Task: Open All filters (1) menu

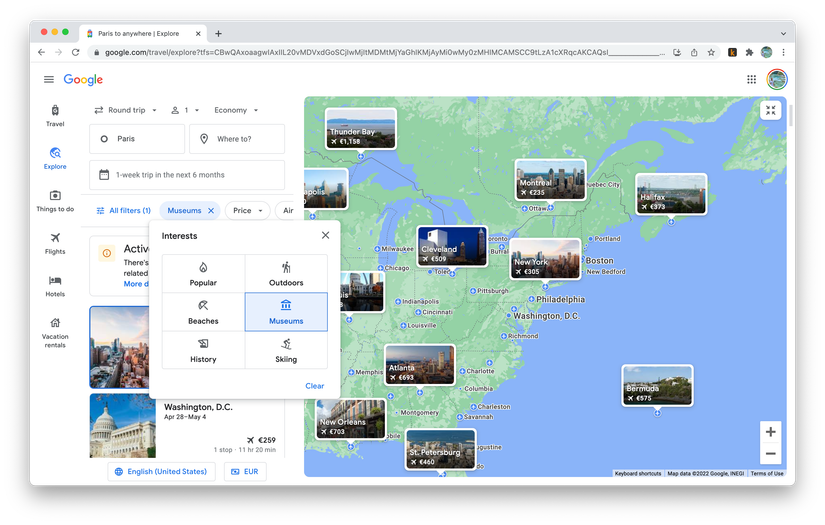Action: coord(123,211)
